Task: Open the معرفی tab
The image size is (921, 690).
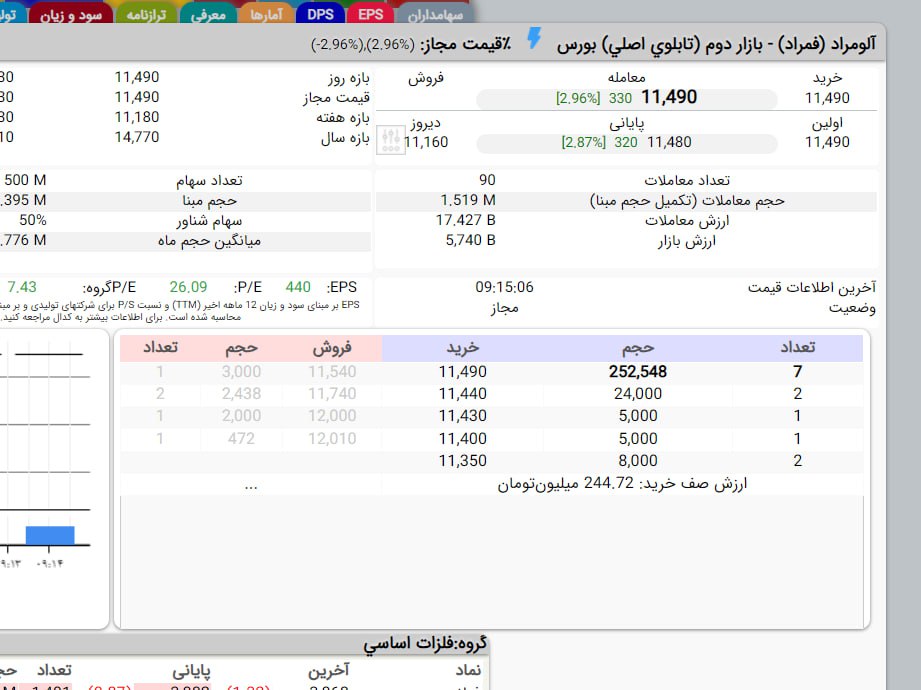Action: [208, 14]
